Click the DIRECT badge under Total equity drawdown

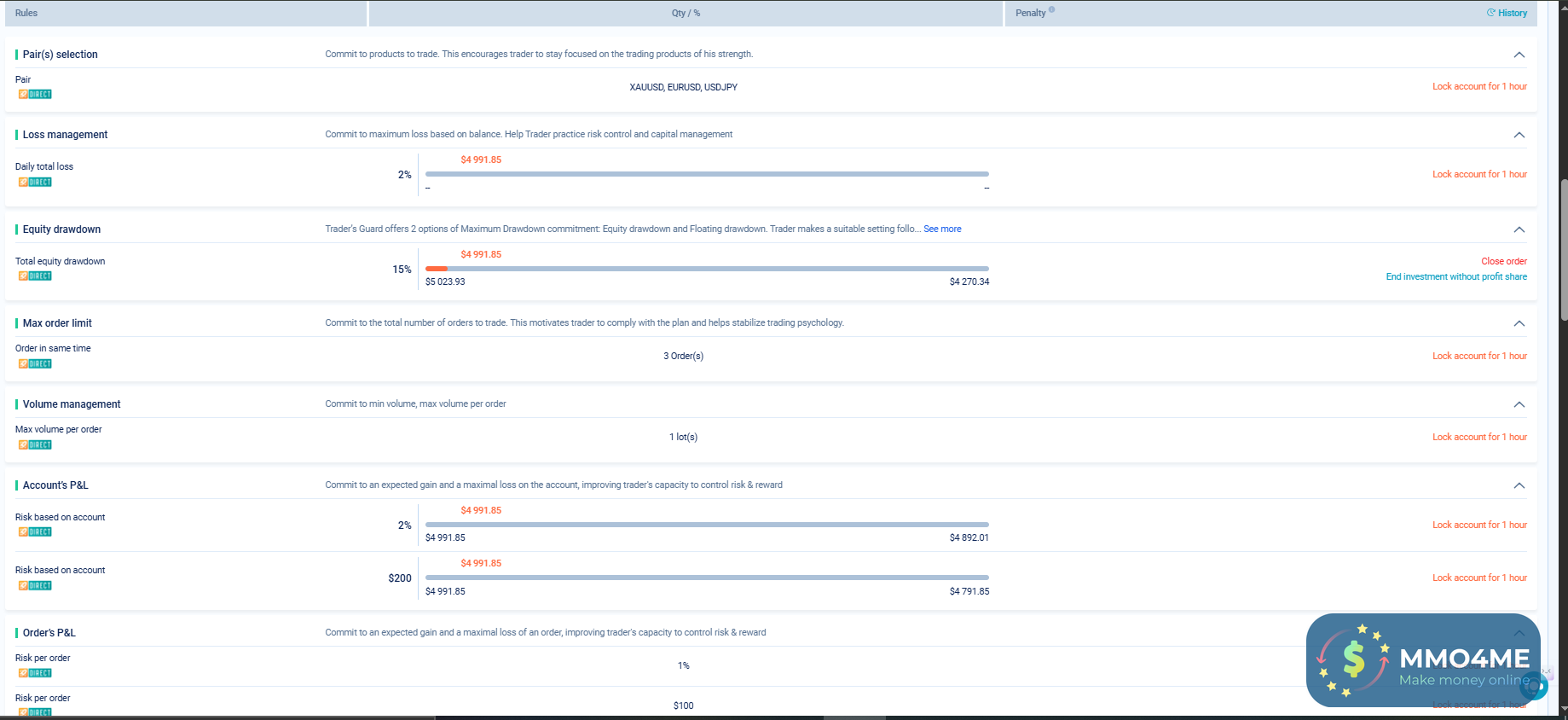coord(35,276)
